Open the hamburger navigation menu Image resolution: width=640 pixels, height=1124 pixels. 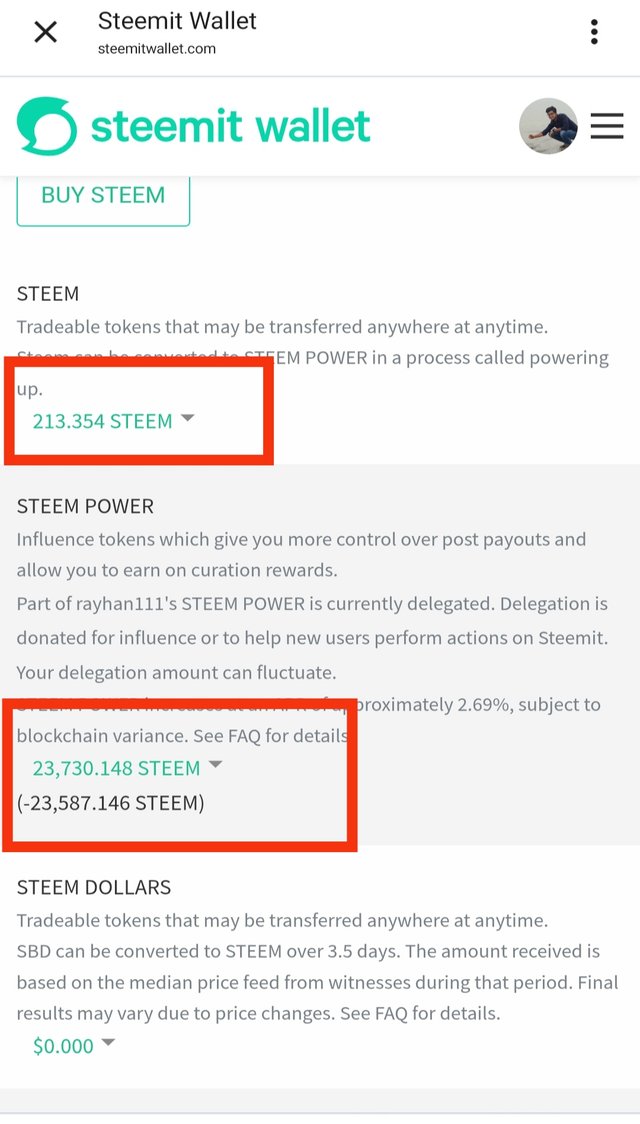[x=607, y=126]
